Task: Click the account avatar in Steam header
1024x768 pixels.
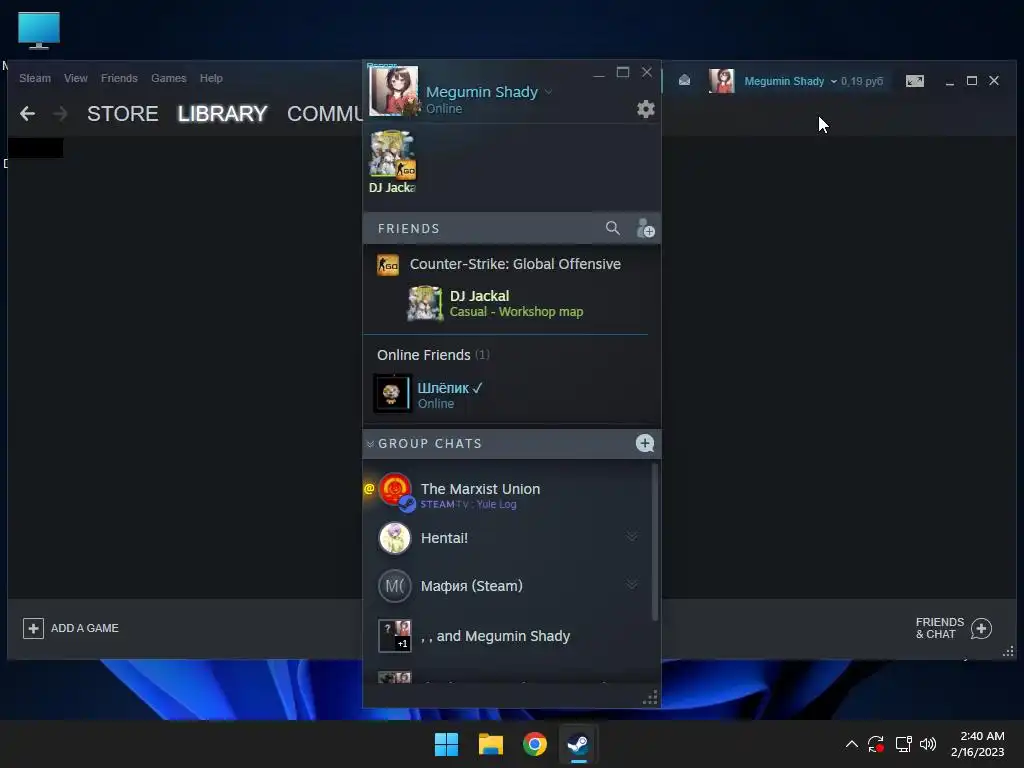Action: point(722,81)
